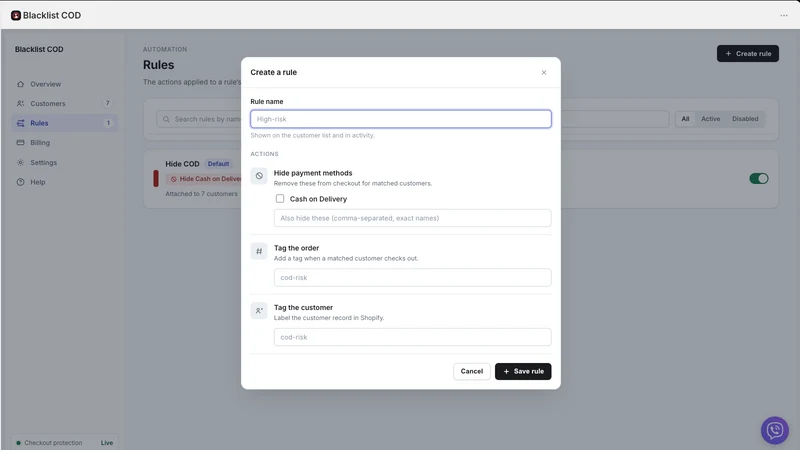Click the Blacklist COD app logo icon
800x450 pixels.
(16, 15)
